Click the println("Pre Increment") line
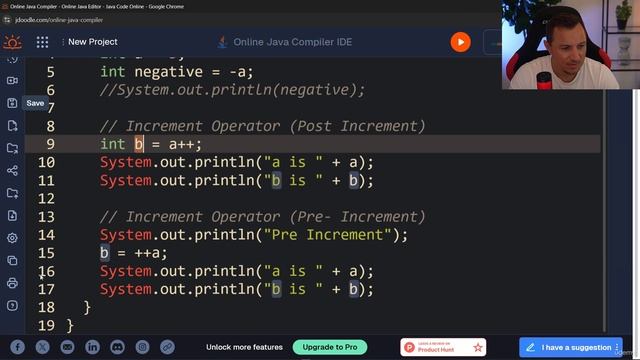Image resolution: width=640 pixels, height=360 pixels. (254, 235)
